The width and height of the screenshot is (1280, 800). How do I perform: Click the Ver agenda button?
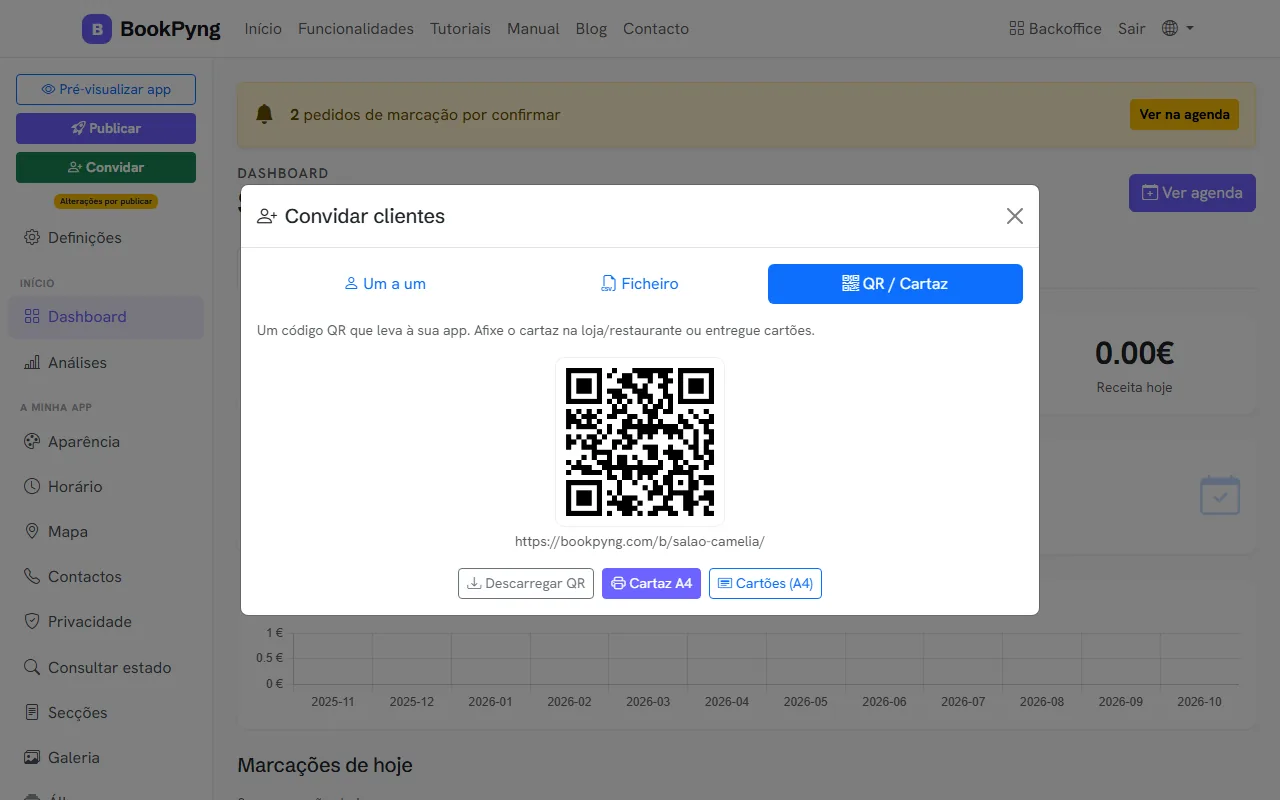point(1192,193)
